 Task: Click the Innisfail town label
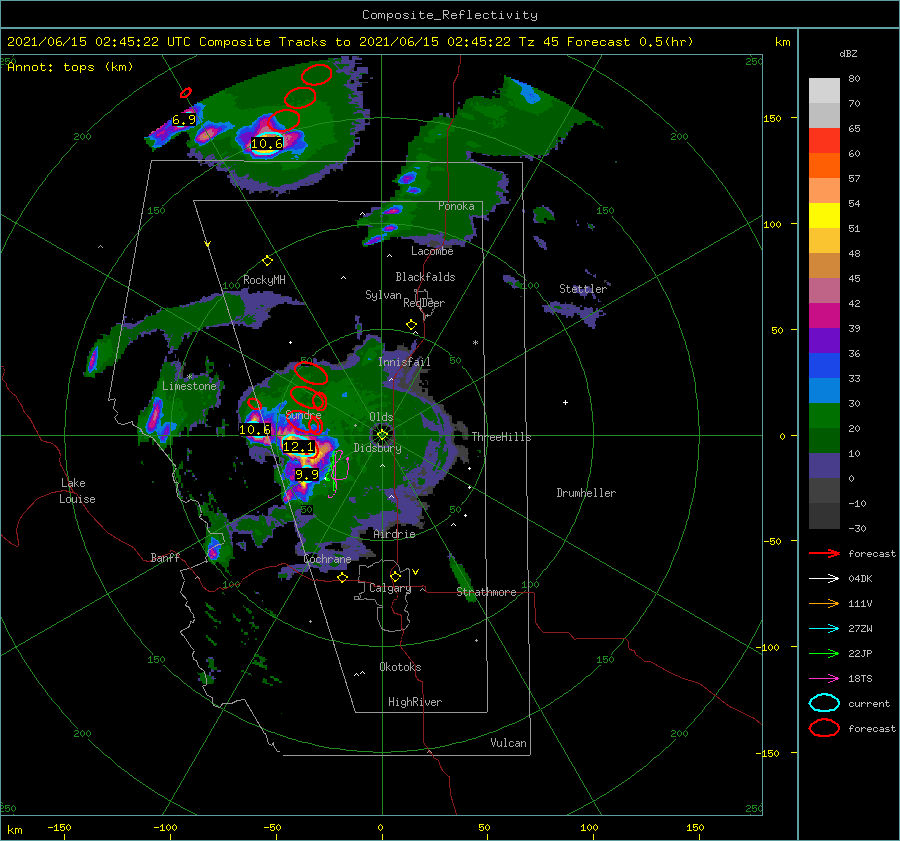pyautogui.click(x=404, y=362)
